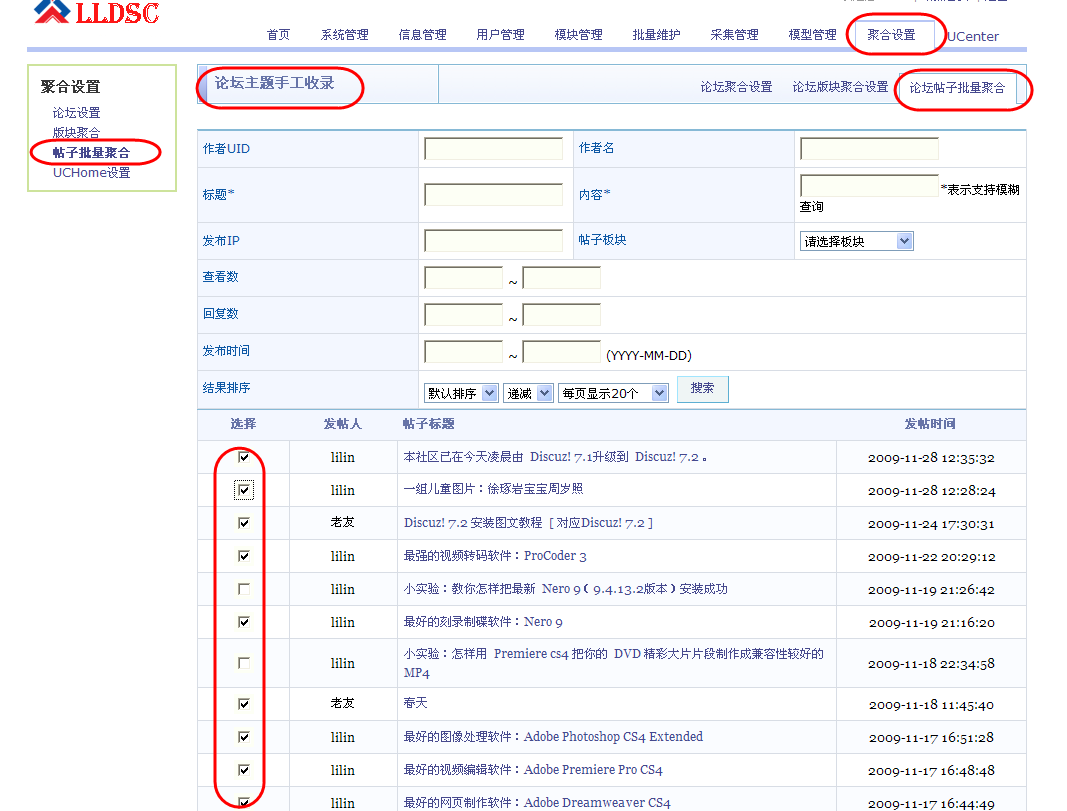The image size is (1067, 811).
Task: Open the 递减 order dropdown
Action: 527,392
